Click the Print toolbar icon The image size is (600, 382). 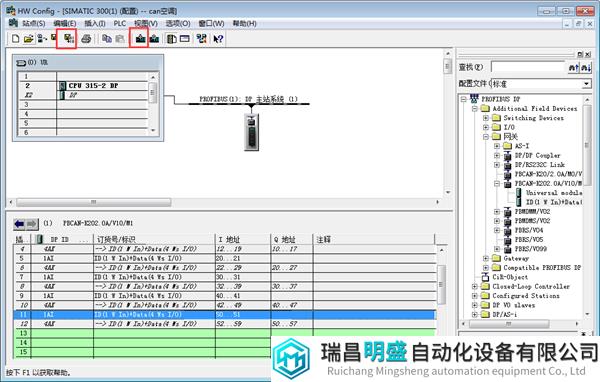(86, 39)
